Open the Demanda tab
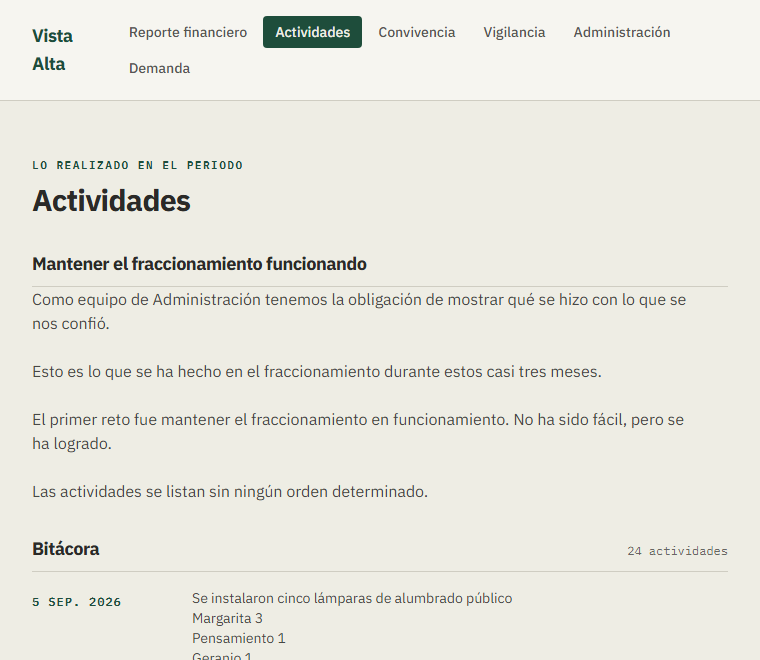The width and height of the screenshot is (760, 660). click(x=159, y=68)
